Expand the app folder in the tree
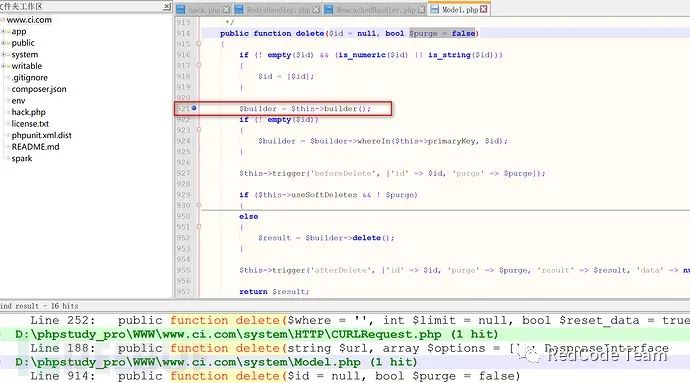Image resolution: width=690 pixels, height=383 pixels. click(x=4, y=32)
